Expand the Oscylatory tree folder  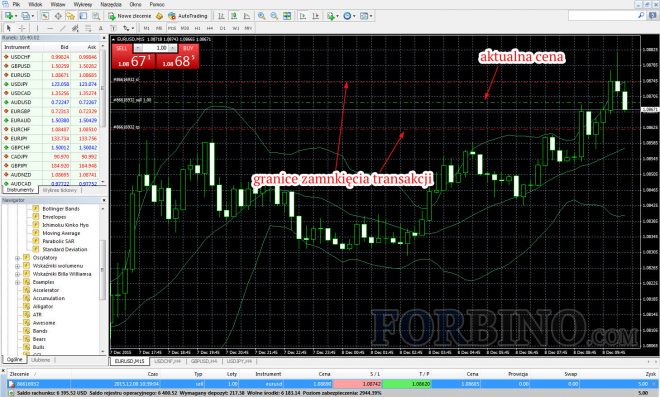18,258
